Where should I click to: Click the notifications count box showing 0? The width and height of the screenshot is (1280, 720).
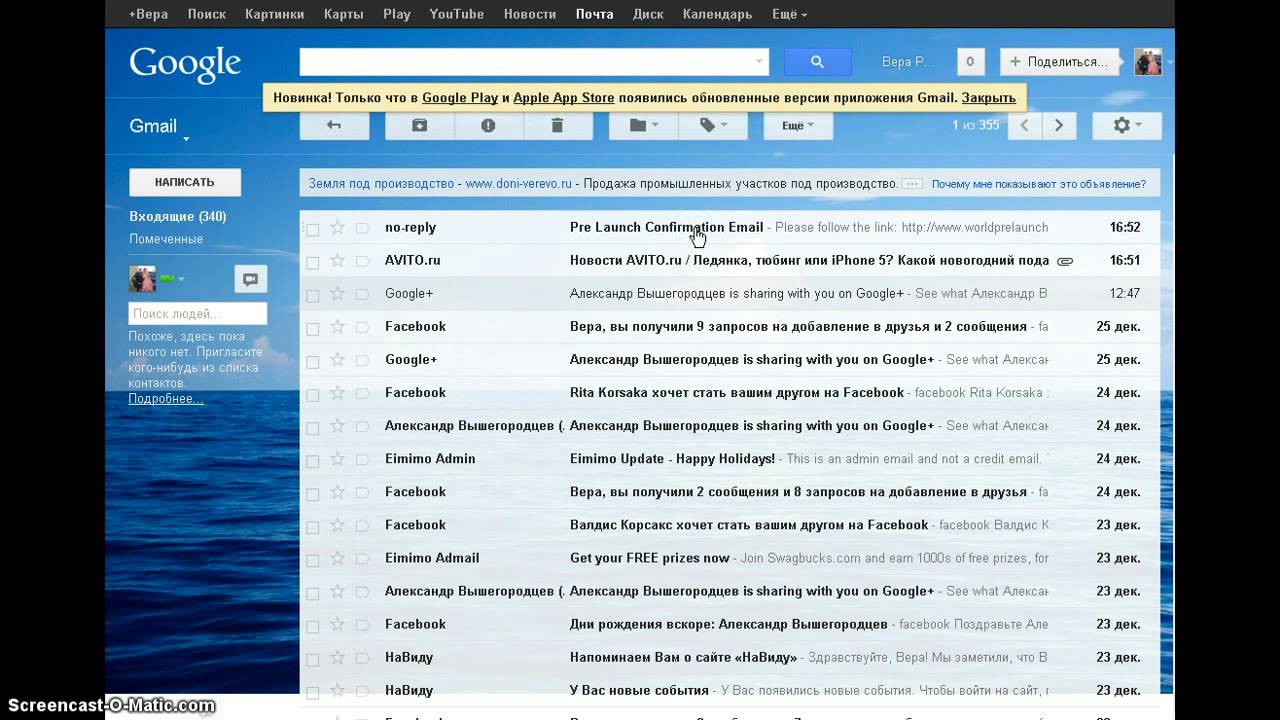point(969,62)
